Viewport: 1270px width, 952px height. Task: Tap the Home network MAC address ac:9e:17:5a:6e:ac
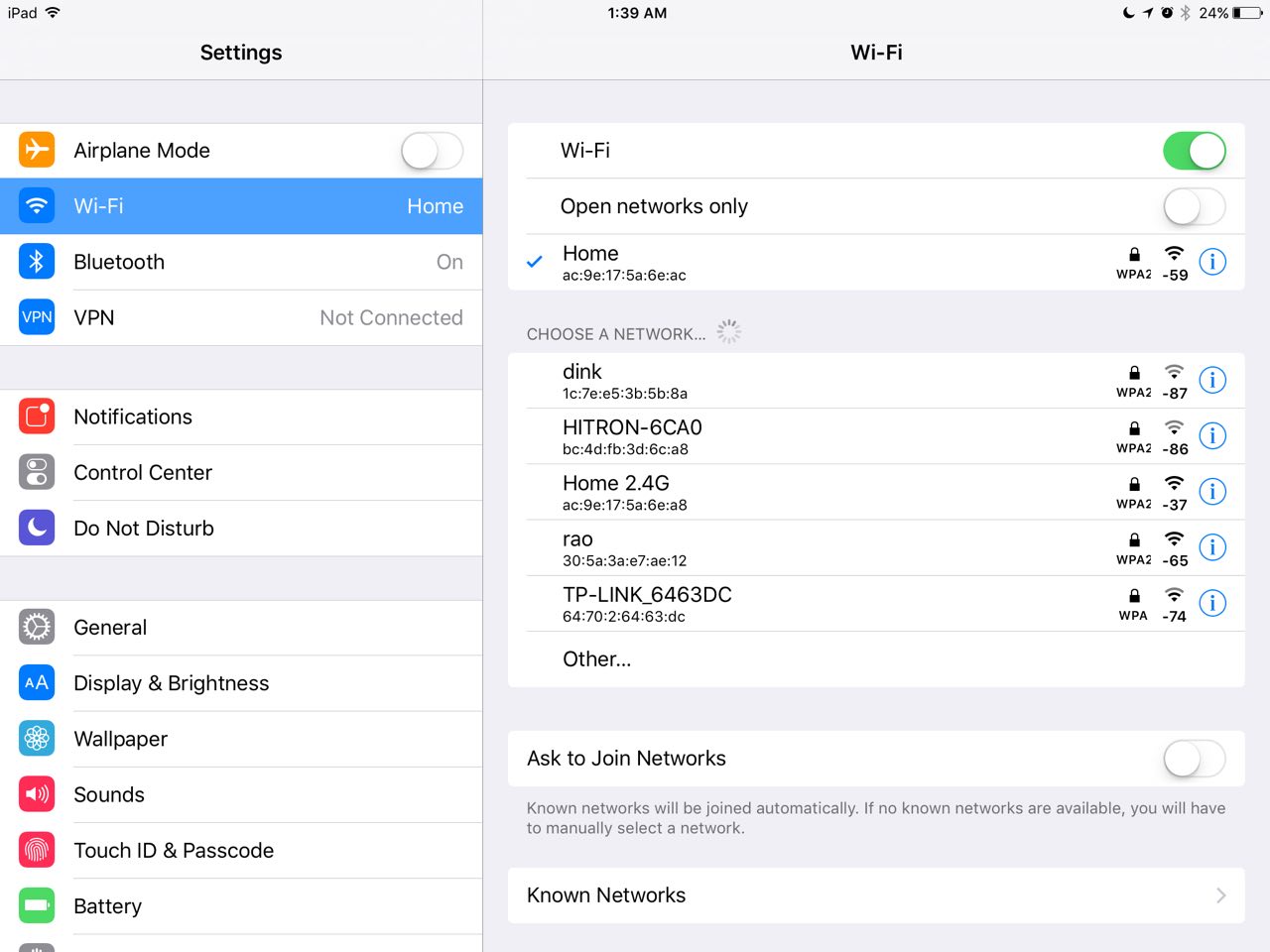click(624, 276)
